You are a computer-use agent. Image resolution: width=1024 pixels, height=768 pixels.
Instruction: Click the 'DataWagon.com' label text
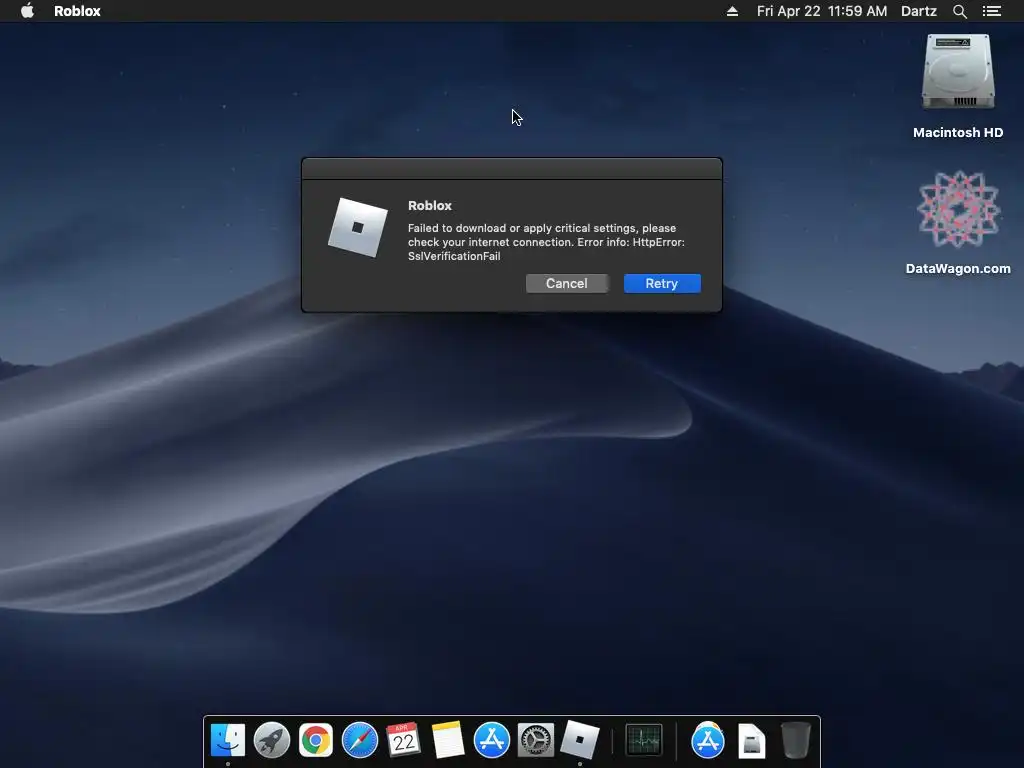tap(958, 268)
